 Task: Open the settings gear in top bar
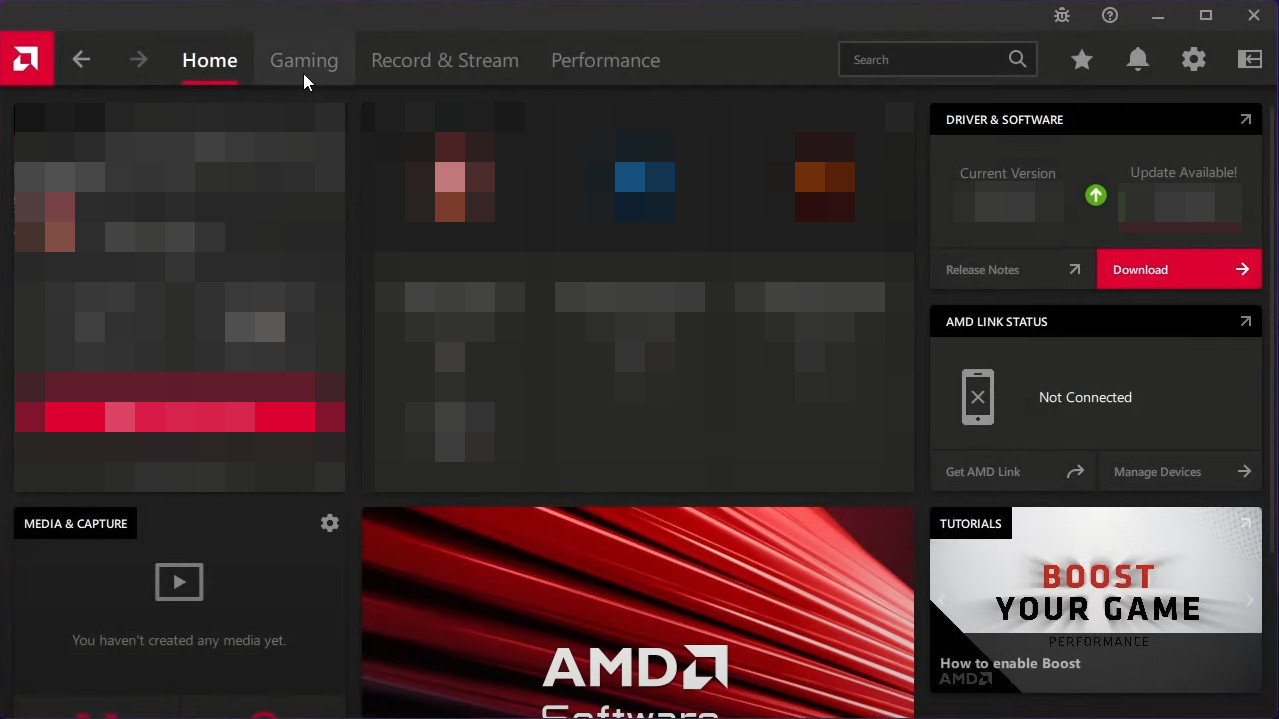click(x=1193, y=60)
